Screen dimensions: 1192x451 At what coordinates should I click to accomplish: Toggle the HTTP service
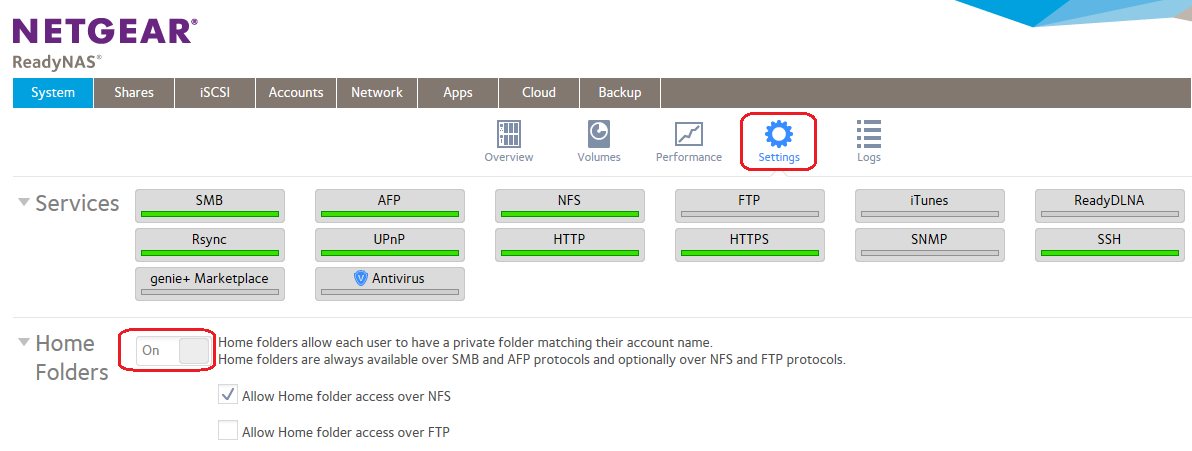coord(570,244)
